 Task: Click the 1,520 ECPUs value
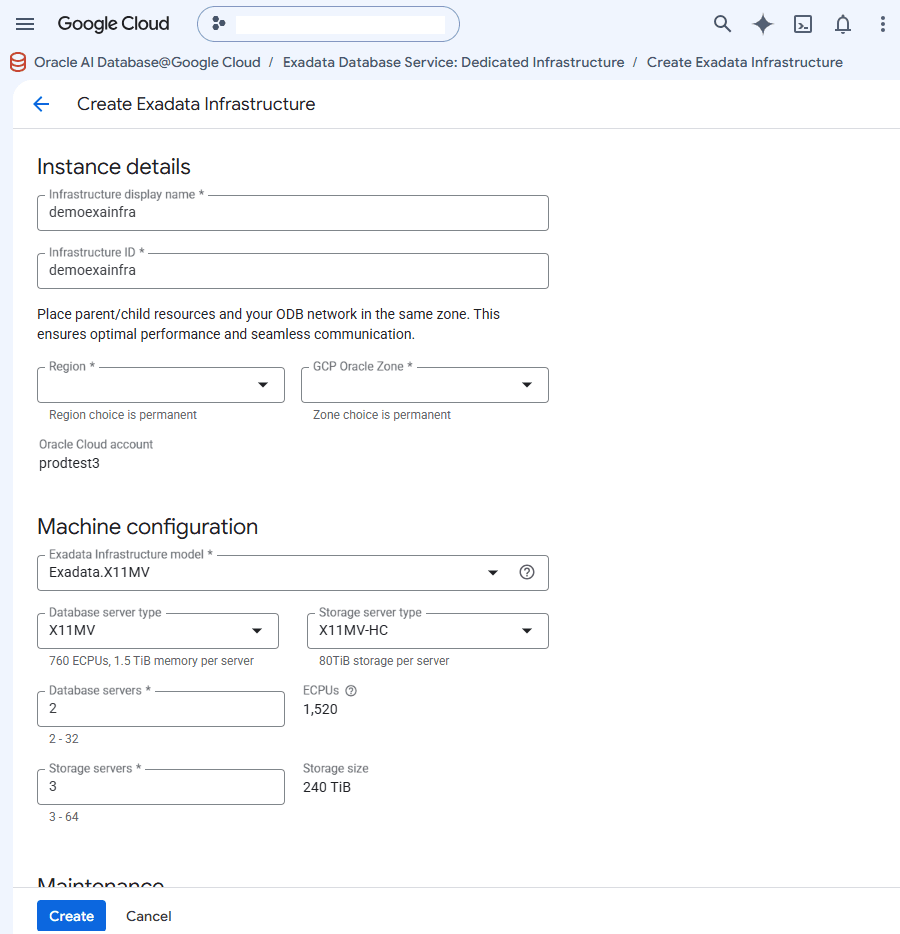pyautogui.click(x=320, y=709)
